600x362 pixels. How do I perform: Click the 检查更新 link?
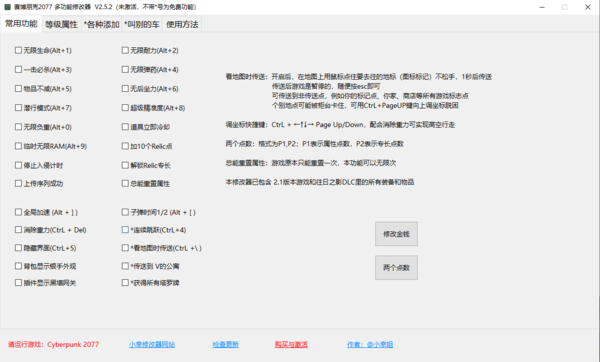(x=226, y=344)
